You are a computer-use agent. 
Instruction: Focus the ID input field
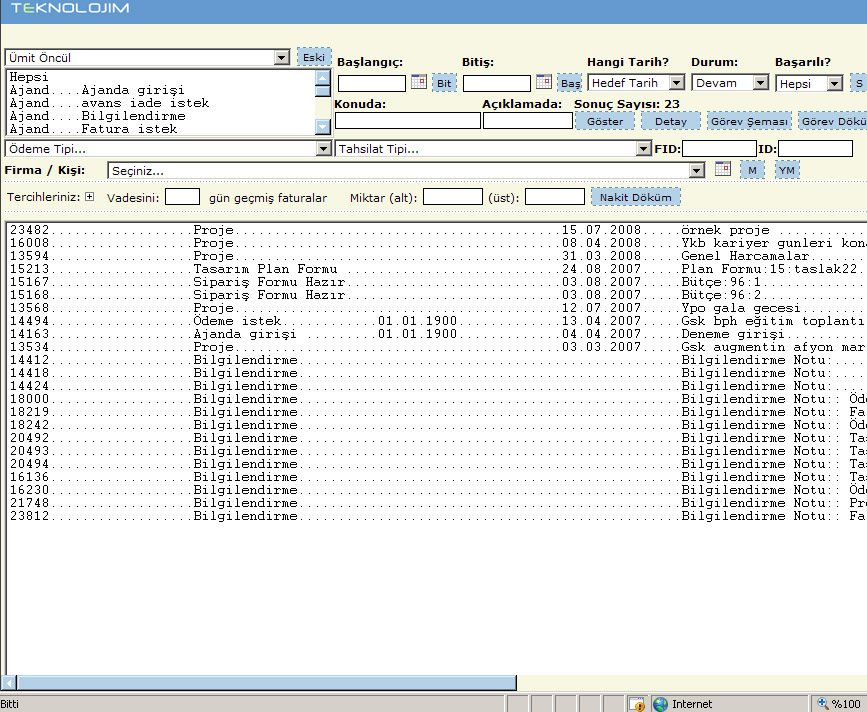coord(816,148)
